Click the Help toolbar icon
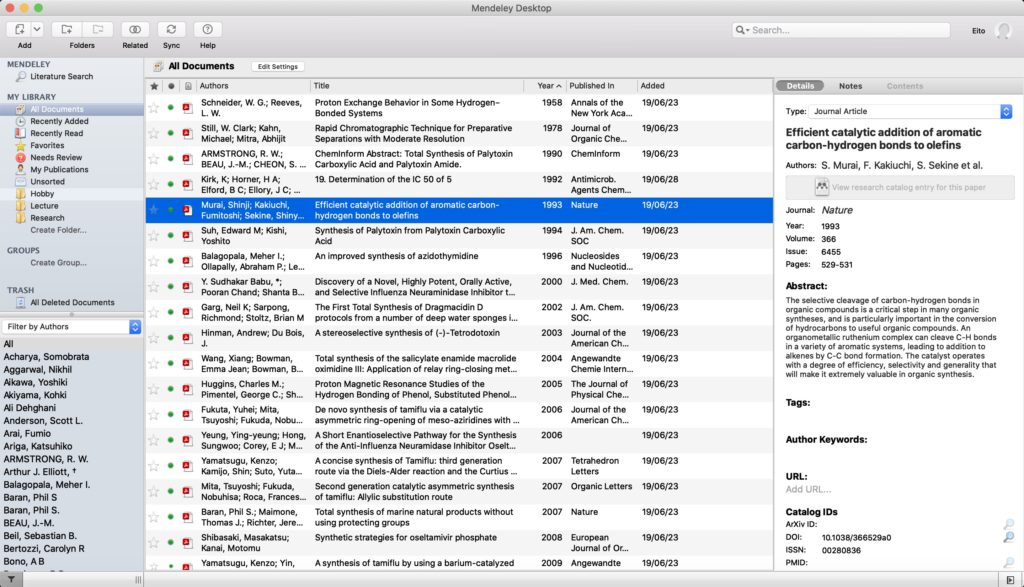The width and height of the screenshot is (1024, 587). 208,29
